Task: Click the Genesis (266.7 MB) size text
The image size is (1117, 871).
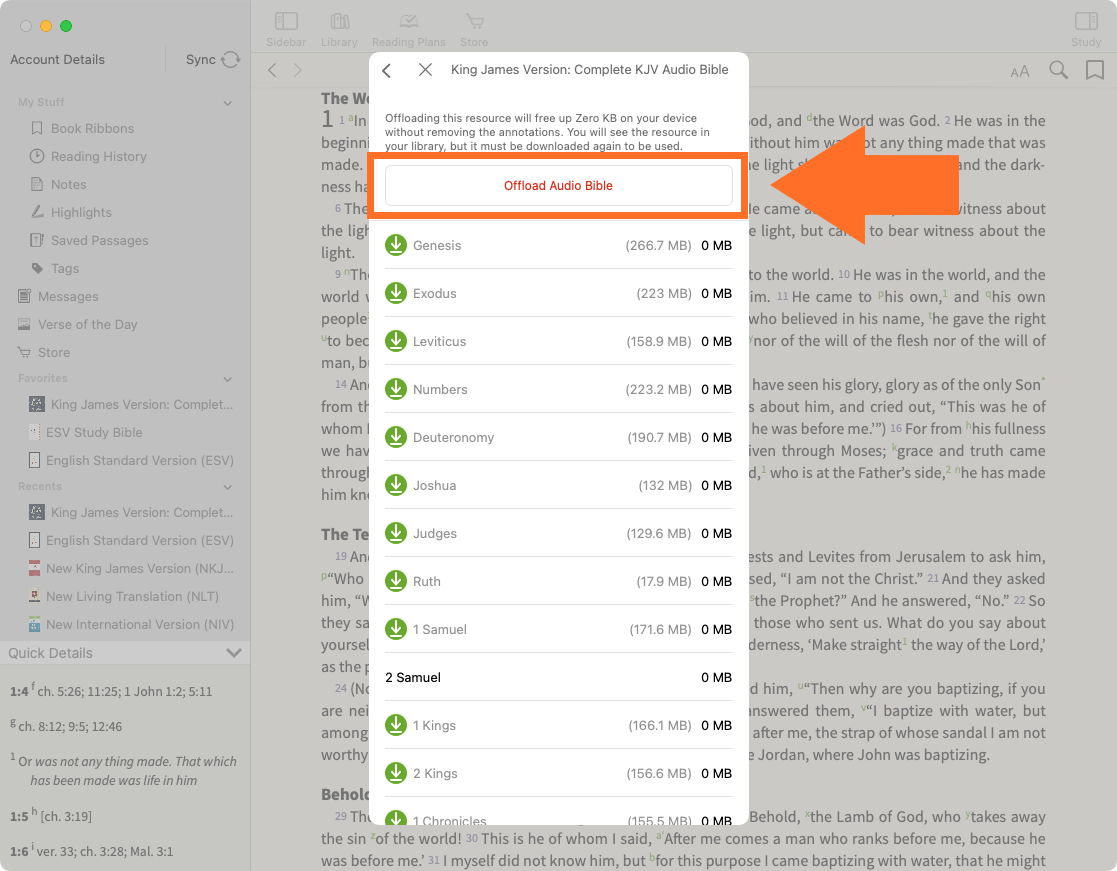Action: (658, 245)
